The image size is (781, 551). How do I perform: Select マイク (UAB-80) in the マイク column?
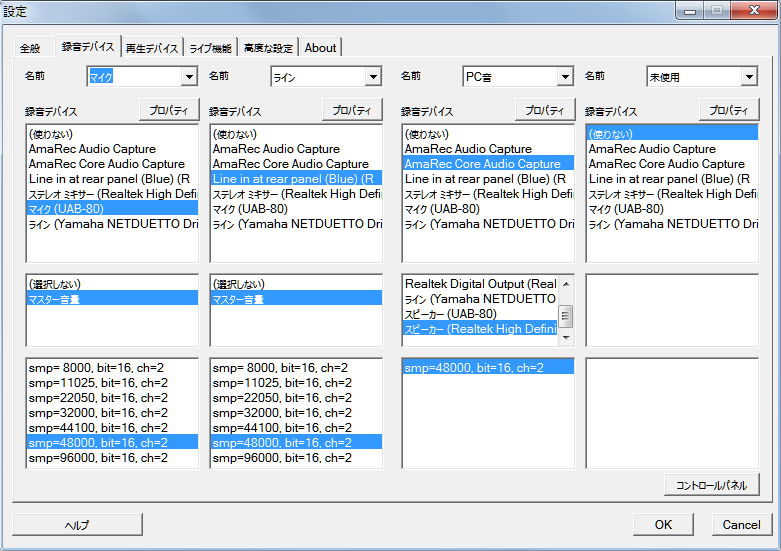(112, 209)
